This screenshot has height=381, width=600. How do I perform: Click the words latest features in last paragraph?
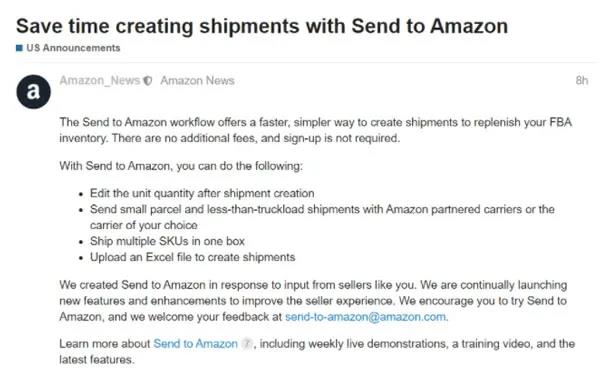coord(95,360)
